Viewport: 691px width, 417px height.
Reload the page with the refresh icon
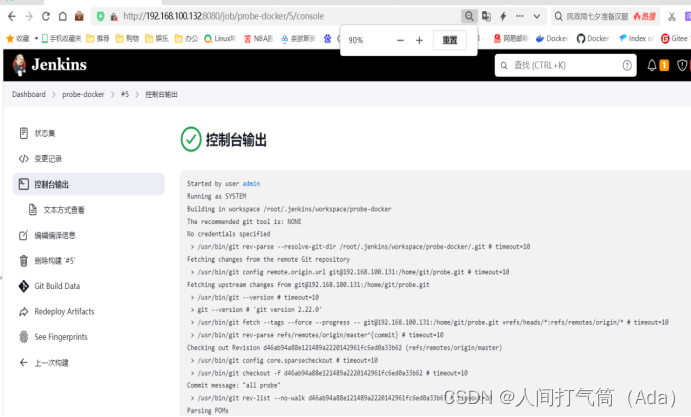45,16
